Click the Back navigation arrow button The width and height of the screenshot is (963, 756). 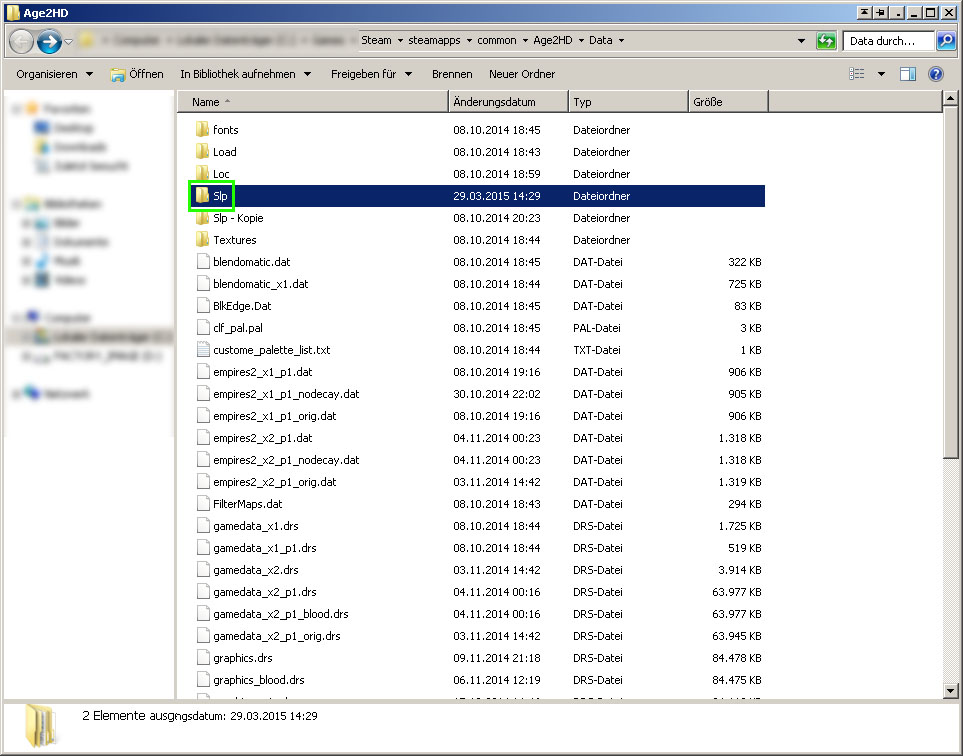[21, 41]
